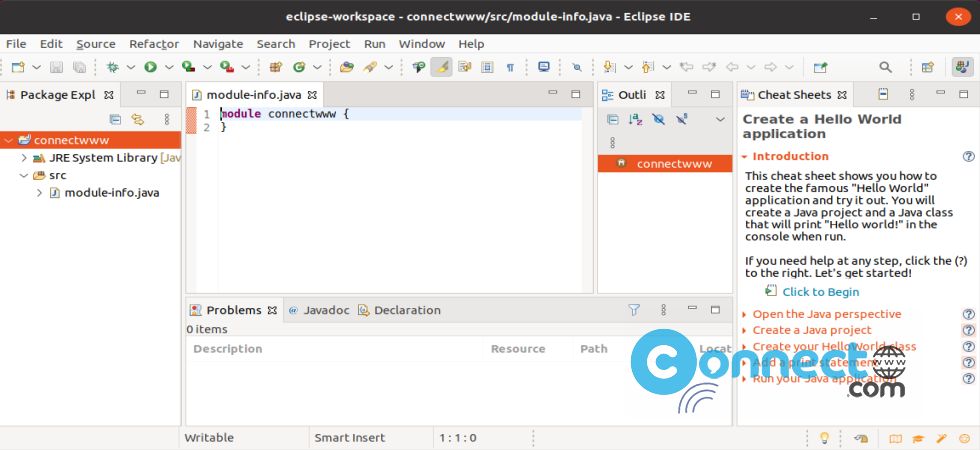Toggle Mark Occurrences highlighter button
Image resolution: width=980 pixels, height=450 pixels.
pyautogui.click(x=442, y=67)
